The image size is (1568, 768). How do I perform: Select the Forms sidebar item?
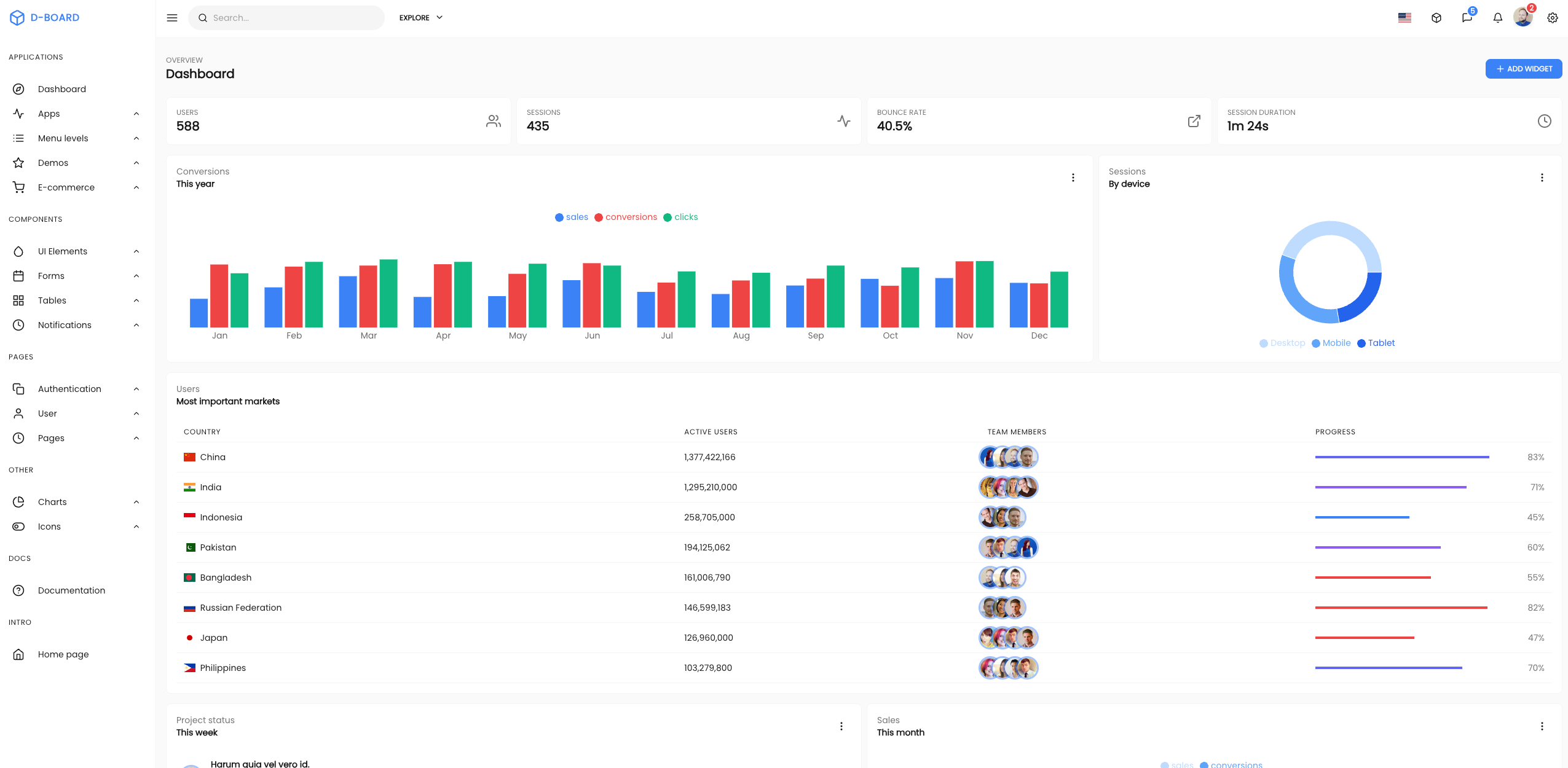click(x=77, y=276)
